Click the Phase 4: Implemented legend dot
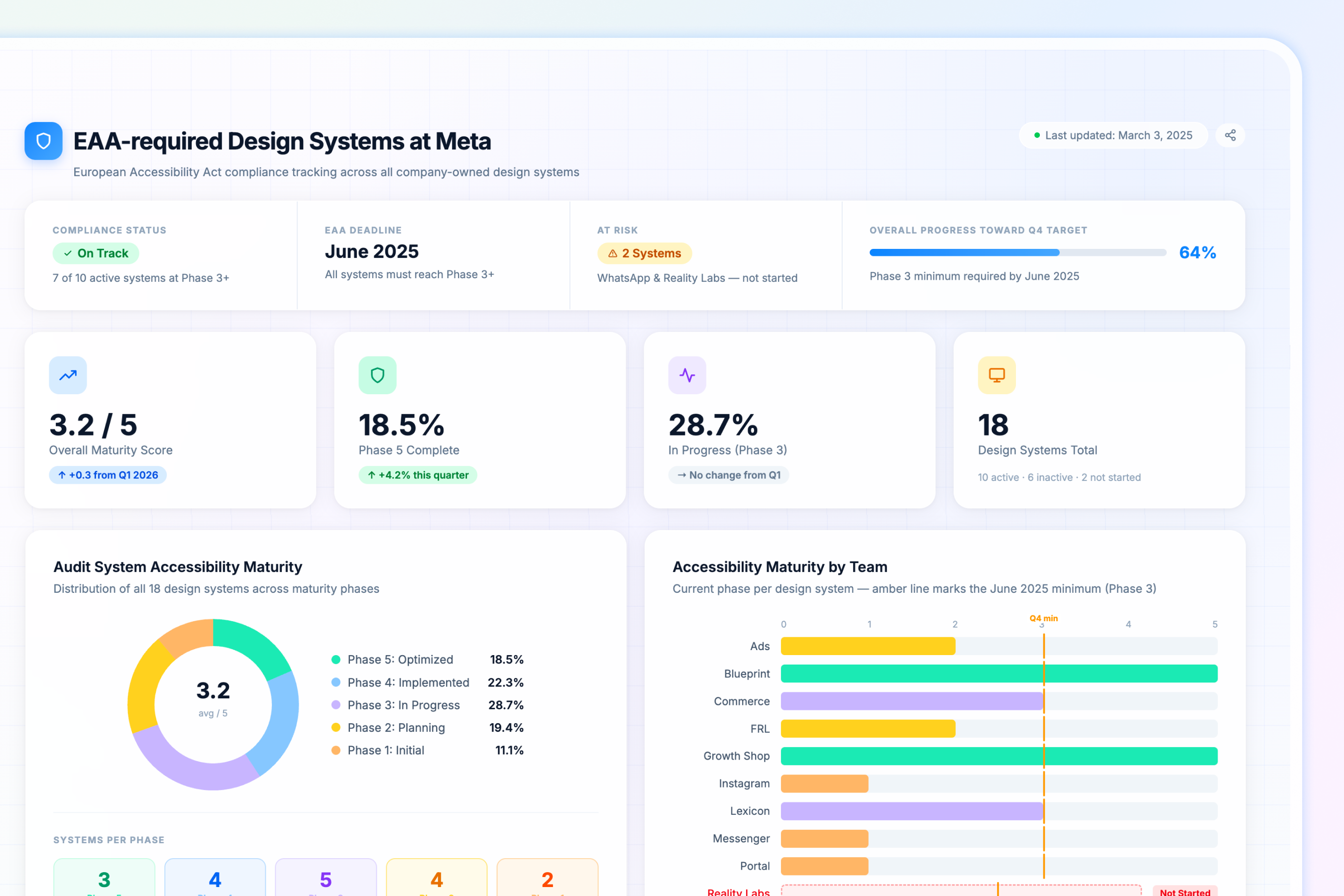 point(336,682)
